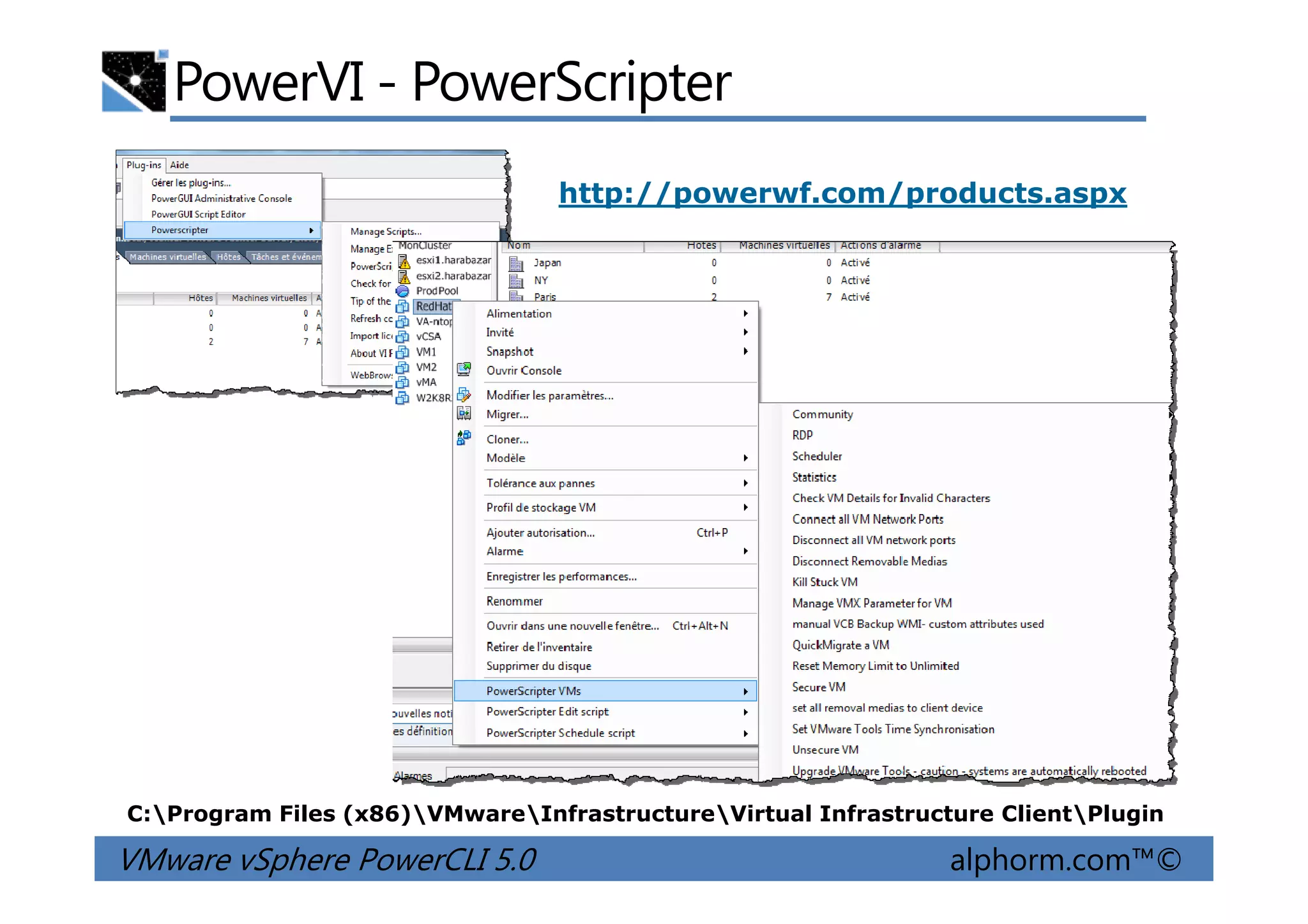Select the PowerScripter VMs menu item

pos(605,691)
